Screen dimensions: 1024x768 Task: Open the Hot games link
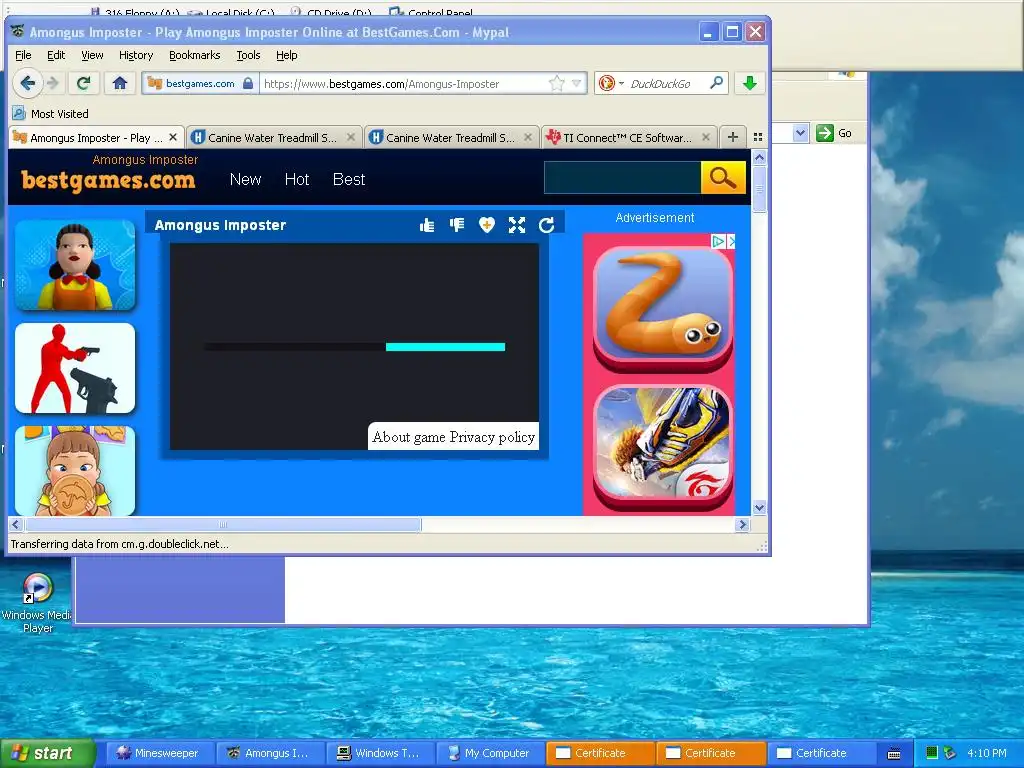[296, 179]
